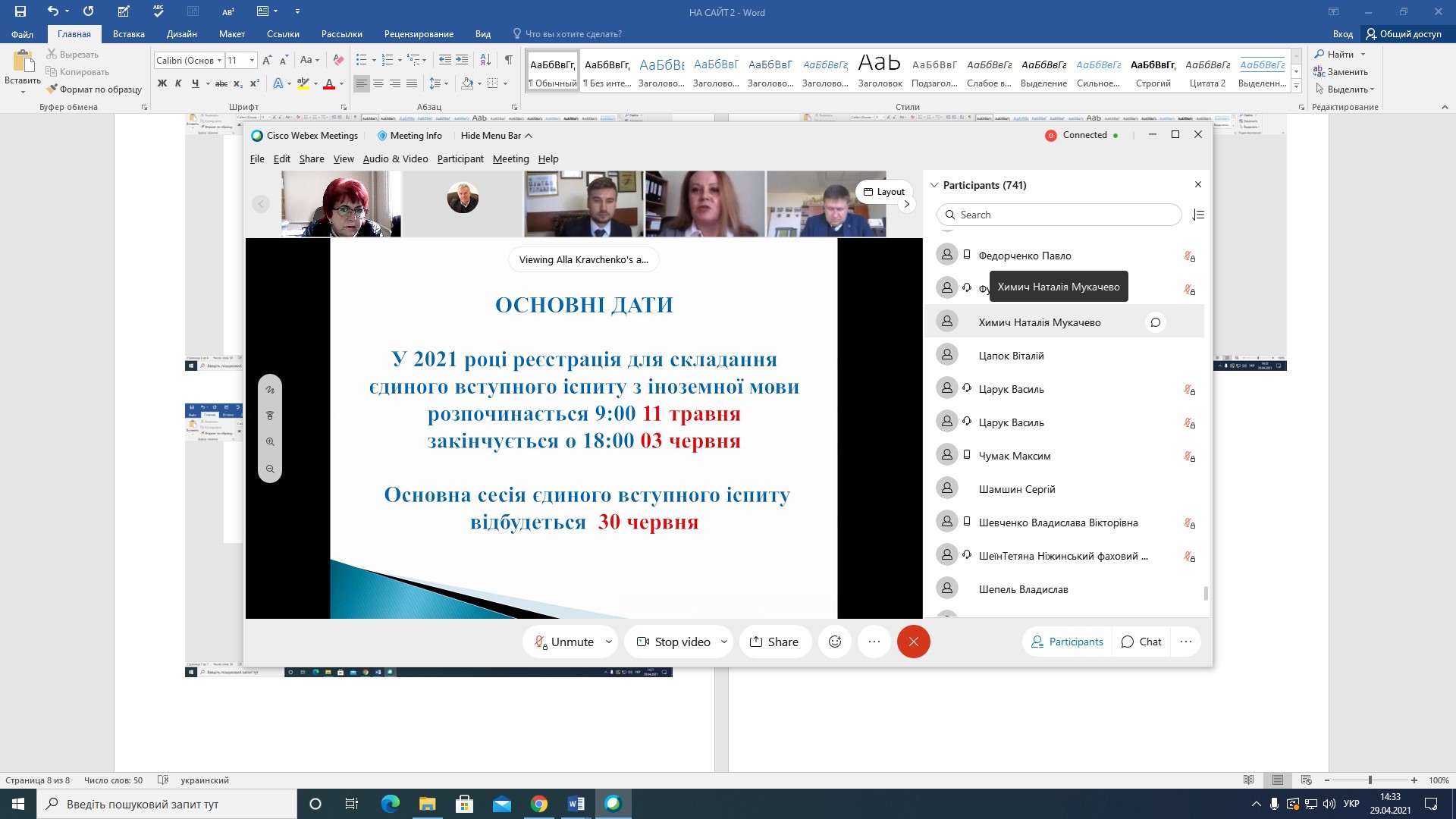Screen dimensions: 1456x819
Task: Click the Webex annotate squiggle tool icon
Action: pyautogui.click(x=270, y=390)
